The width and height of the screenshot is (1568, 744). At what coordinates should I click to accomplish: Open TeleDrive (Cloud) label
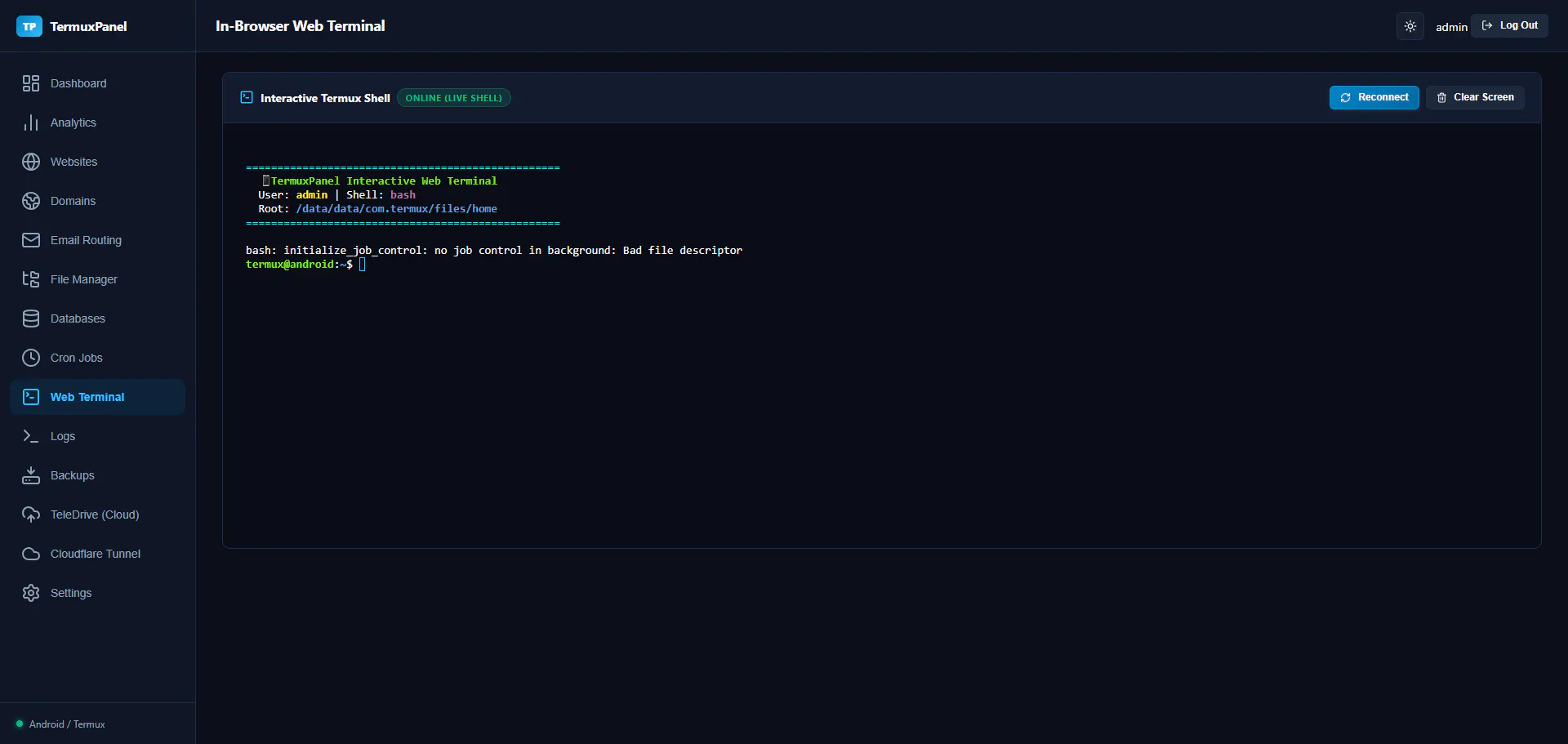95,515
